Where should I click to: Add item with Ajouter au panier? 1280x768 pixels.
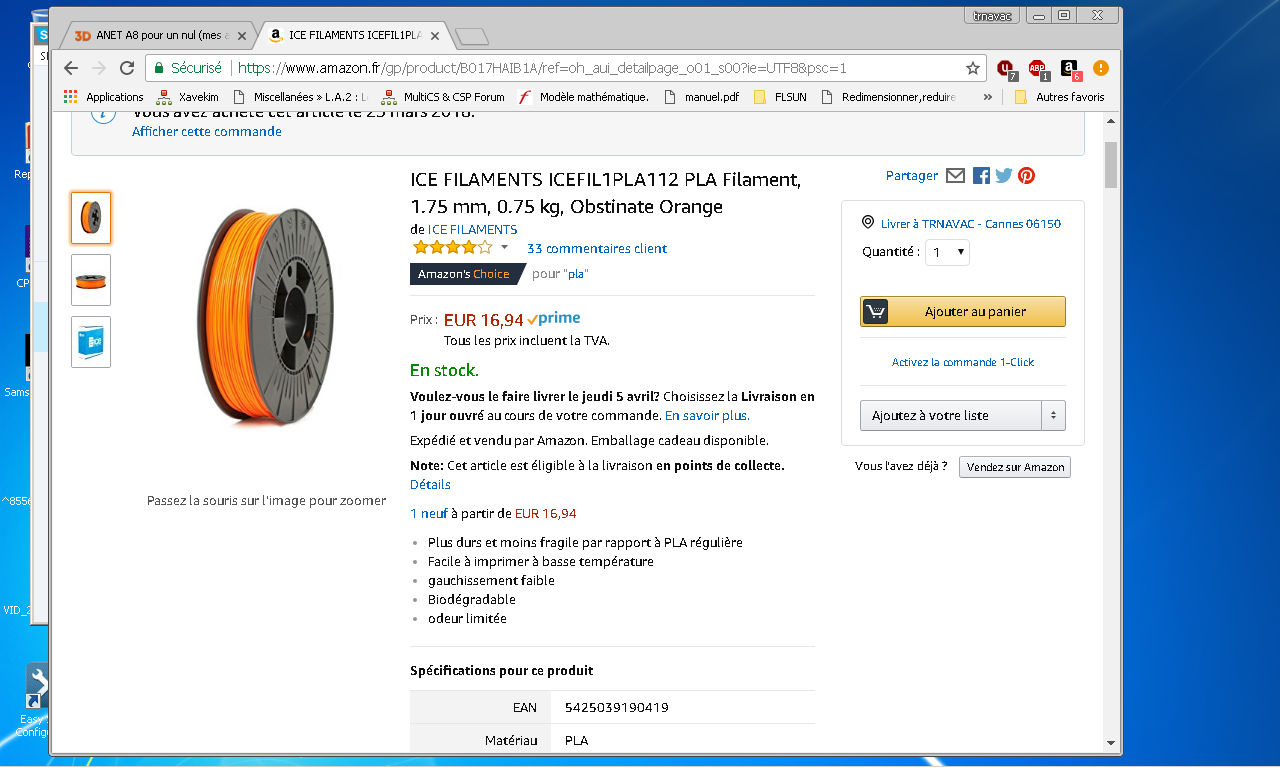coord(963,312)
